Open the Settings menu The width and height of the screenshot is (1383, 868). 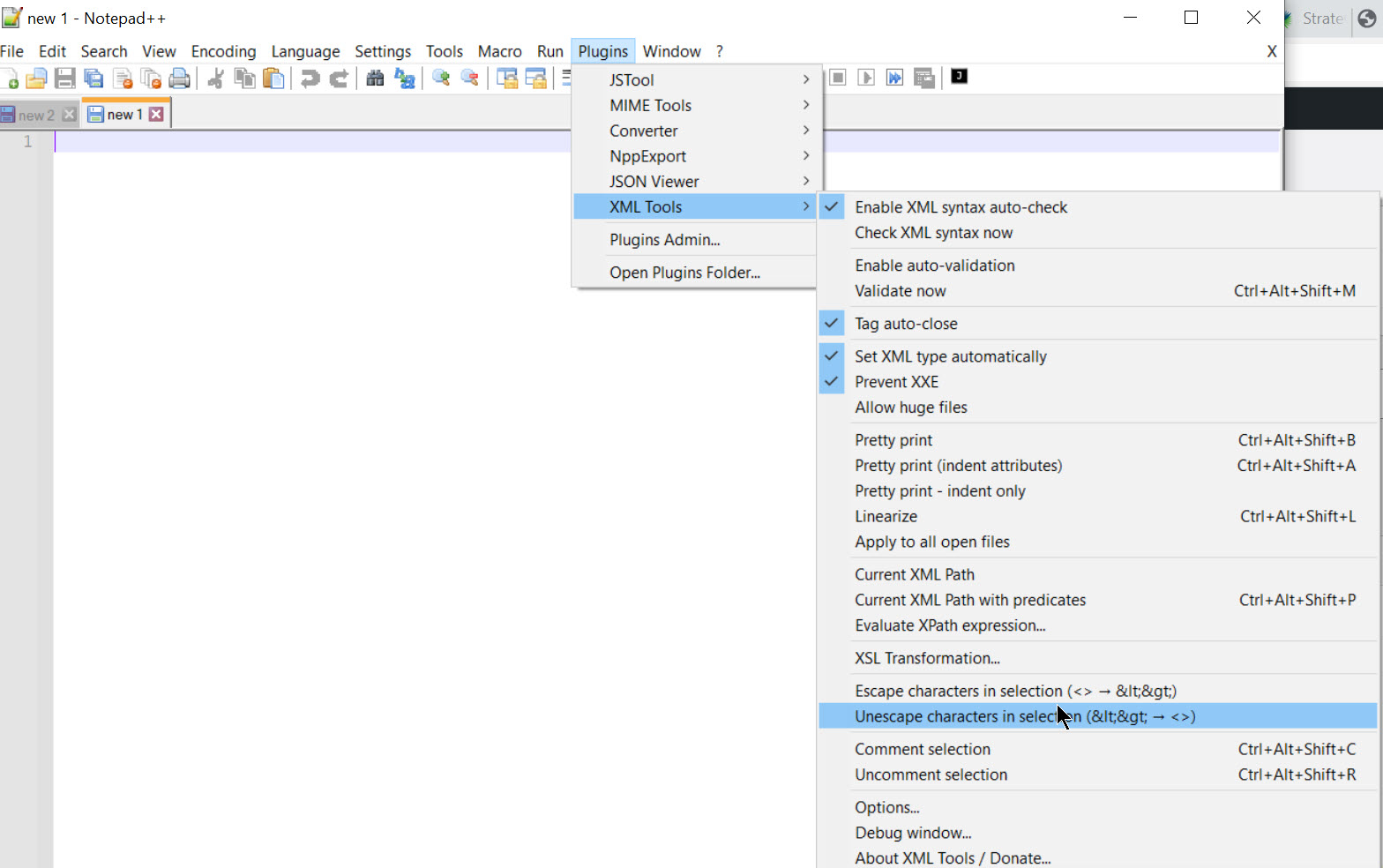(383, 51)
